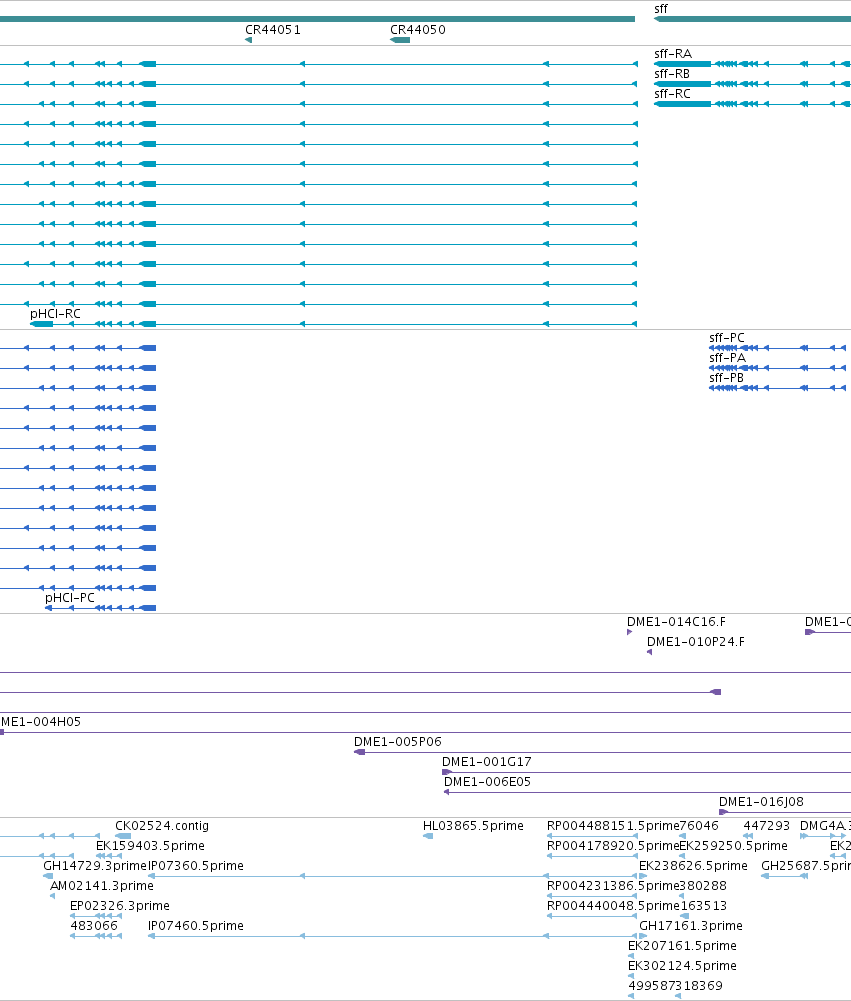The height and width of the screenshot is (1001, 851).
Task: Click the DME1-014C16.F small arrow feature
Action: click(x=629, y=632)
